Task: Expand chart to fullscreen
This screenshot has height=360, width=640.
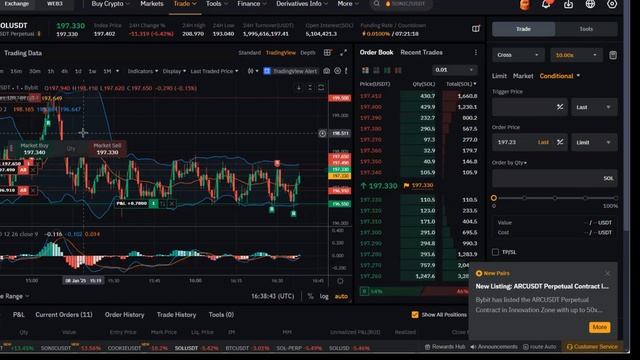Action: pyautogui.click(x=344, y=53)
